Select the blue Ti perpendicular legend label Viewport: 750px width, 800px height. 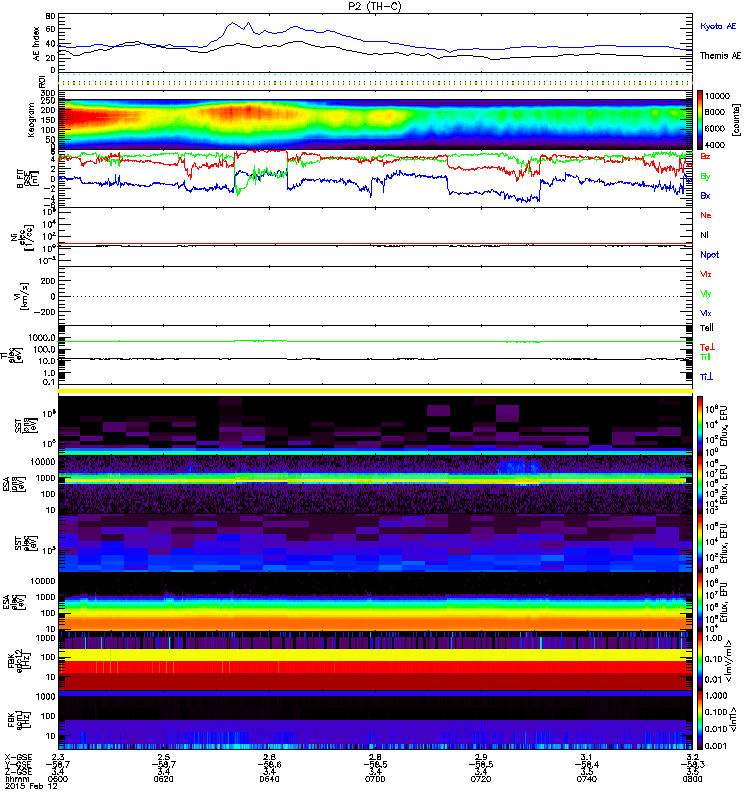(706, 377)
